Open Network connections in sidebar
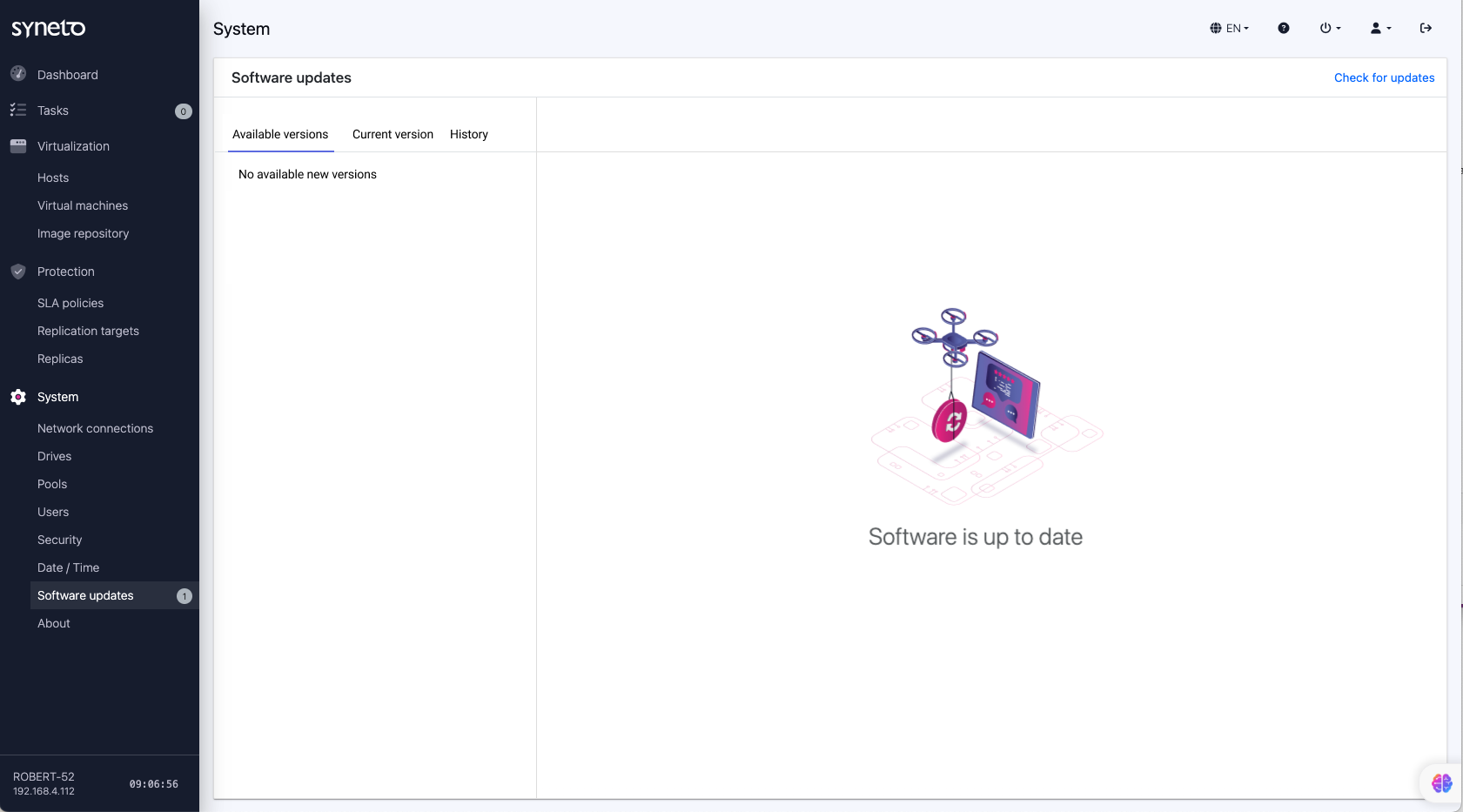The height and width of the screenshot is (812, 1463). pyautogui.click(x=95, y=428)
